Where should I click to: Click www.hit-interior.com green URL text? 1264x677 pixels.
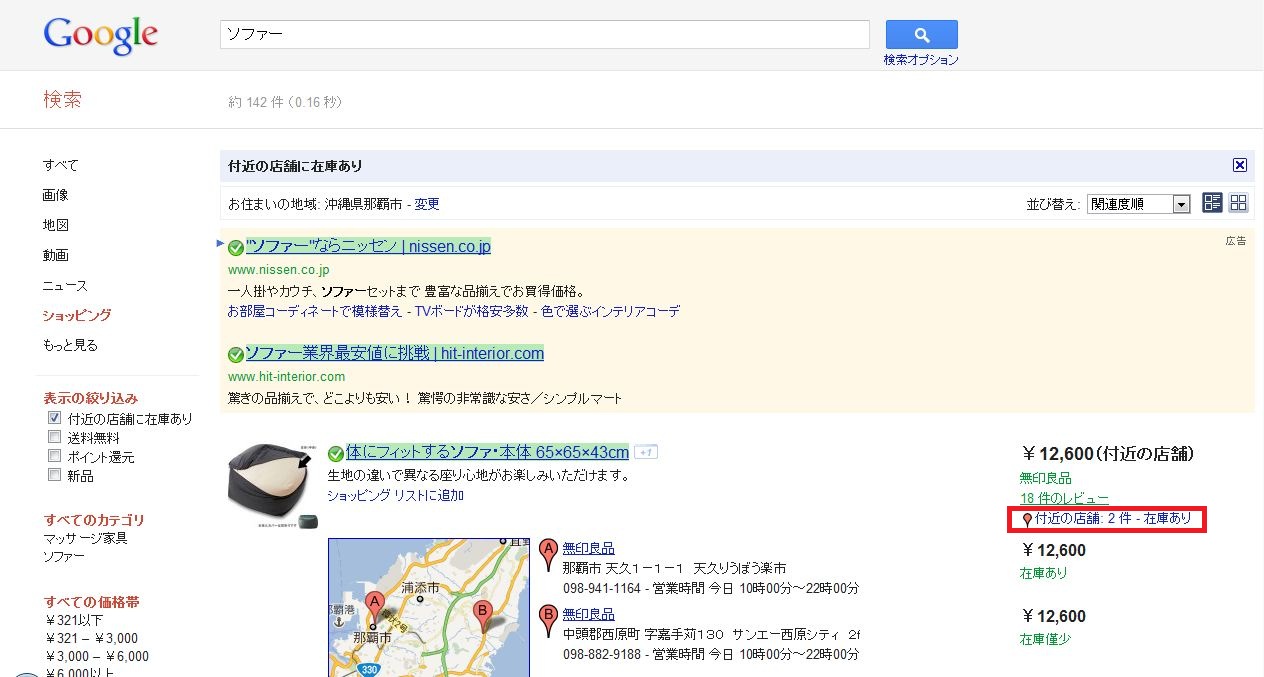click(287, 377)
